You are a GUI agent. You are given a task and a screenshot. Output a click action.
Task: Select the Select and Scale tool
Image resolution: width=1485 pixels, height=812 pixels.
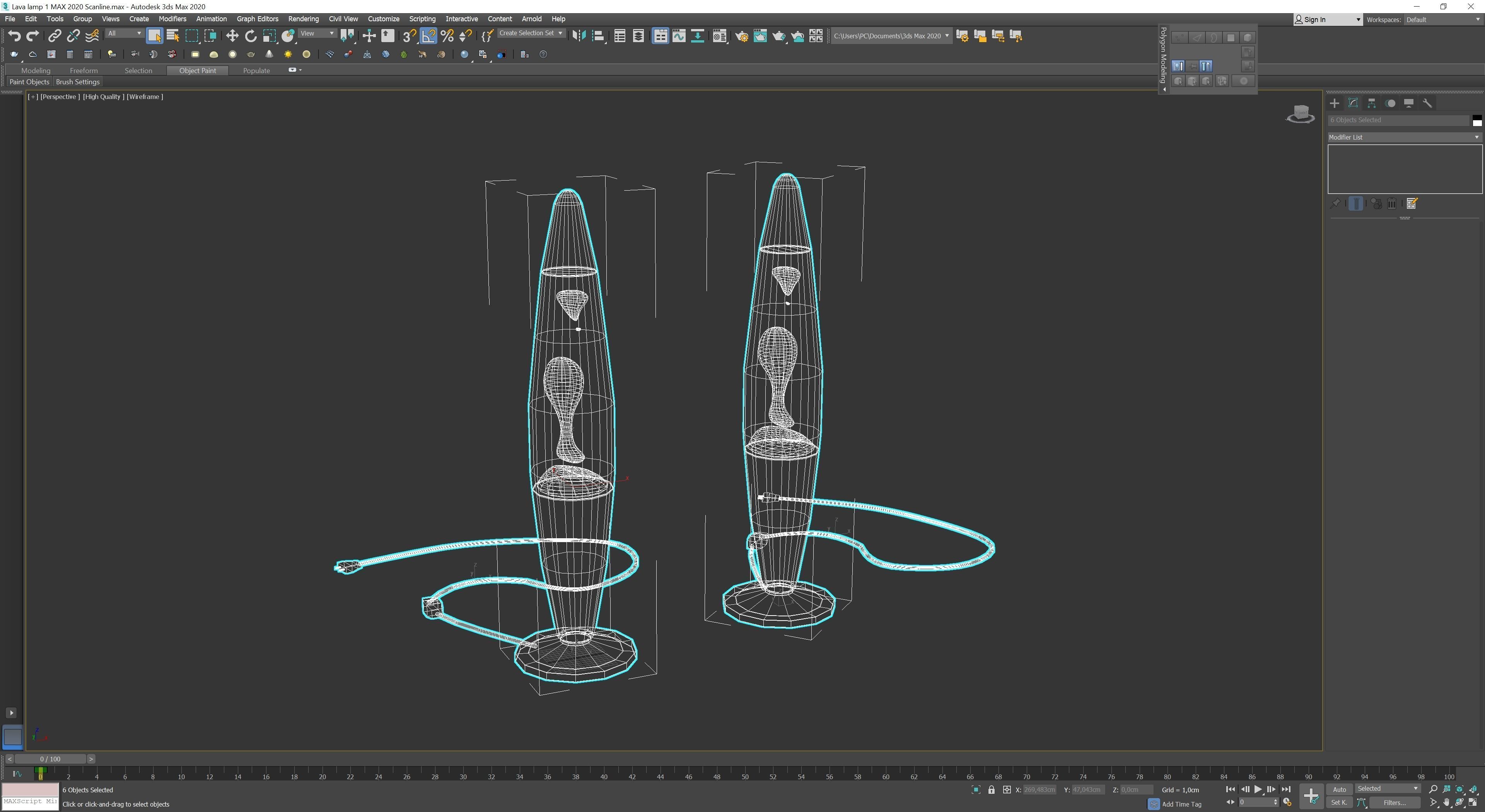(x=269, y=36)
